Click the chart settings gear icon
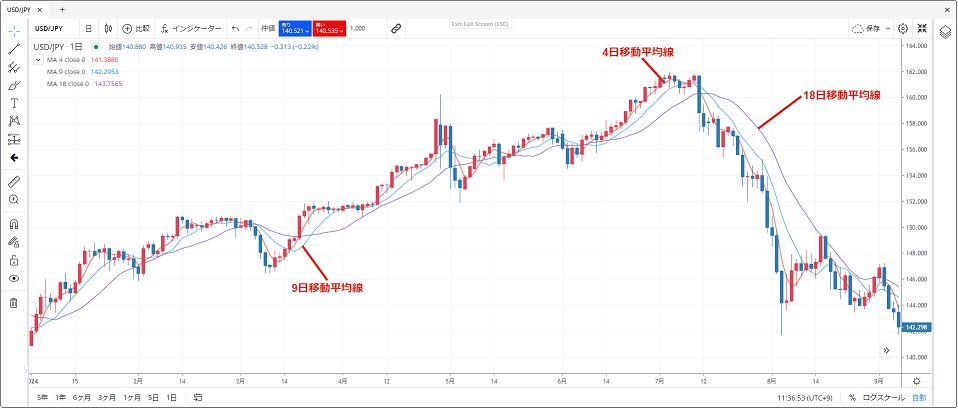958x409 pixels. coord(903,29)
